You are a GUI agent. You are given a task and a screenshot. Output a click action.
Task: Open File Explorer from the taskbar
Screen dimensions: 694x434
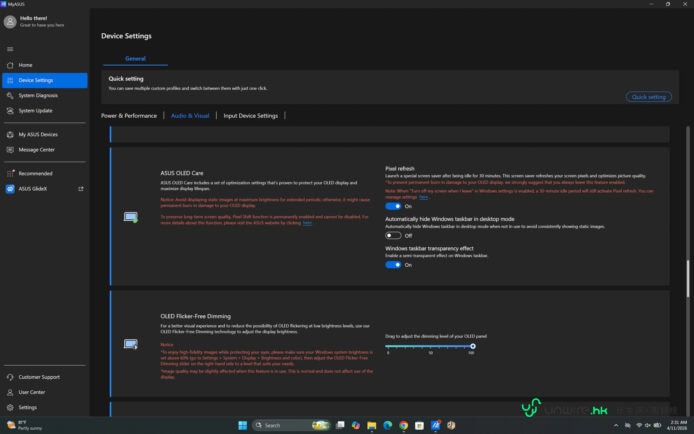click(372, 425)
